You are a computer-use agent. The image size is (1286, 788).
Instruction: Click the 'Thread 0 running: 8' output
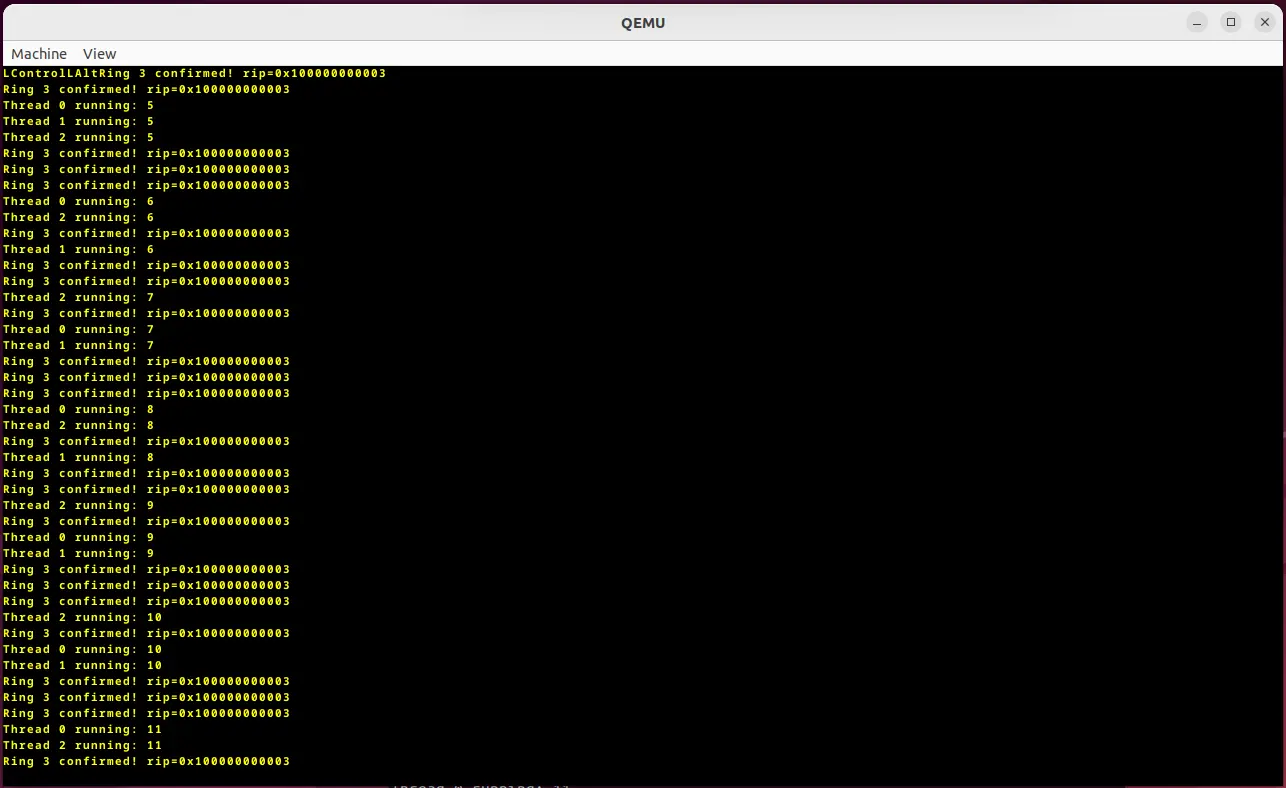click(x=78, y=410)
